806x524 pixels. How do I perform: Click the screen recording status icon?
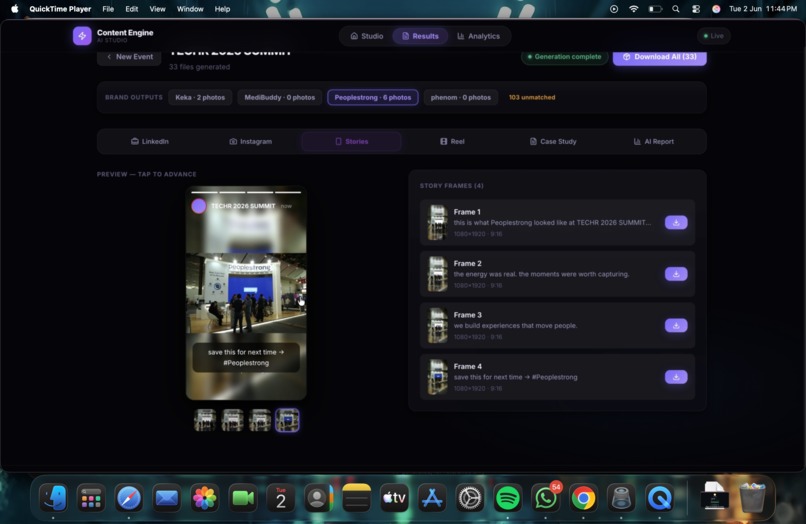point(614,9)
